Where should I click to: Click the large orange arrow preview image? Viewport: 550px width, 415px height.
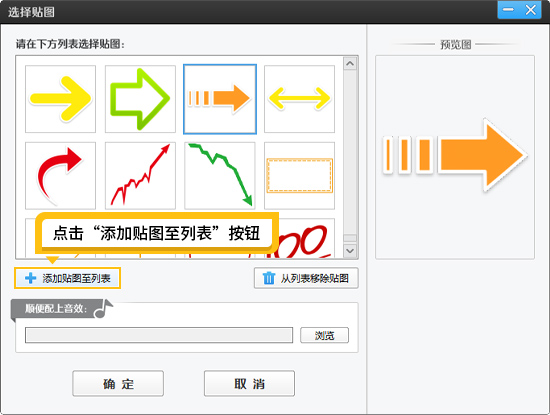455,155
